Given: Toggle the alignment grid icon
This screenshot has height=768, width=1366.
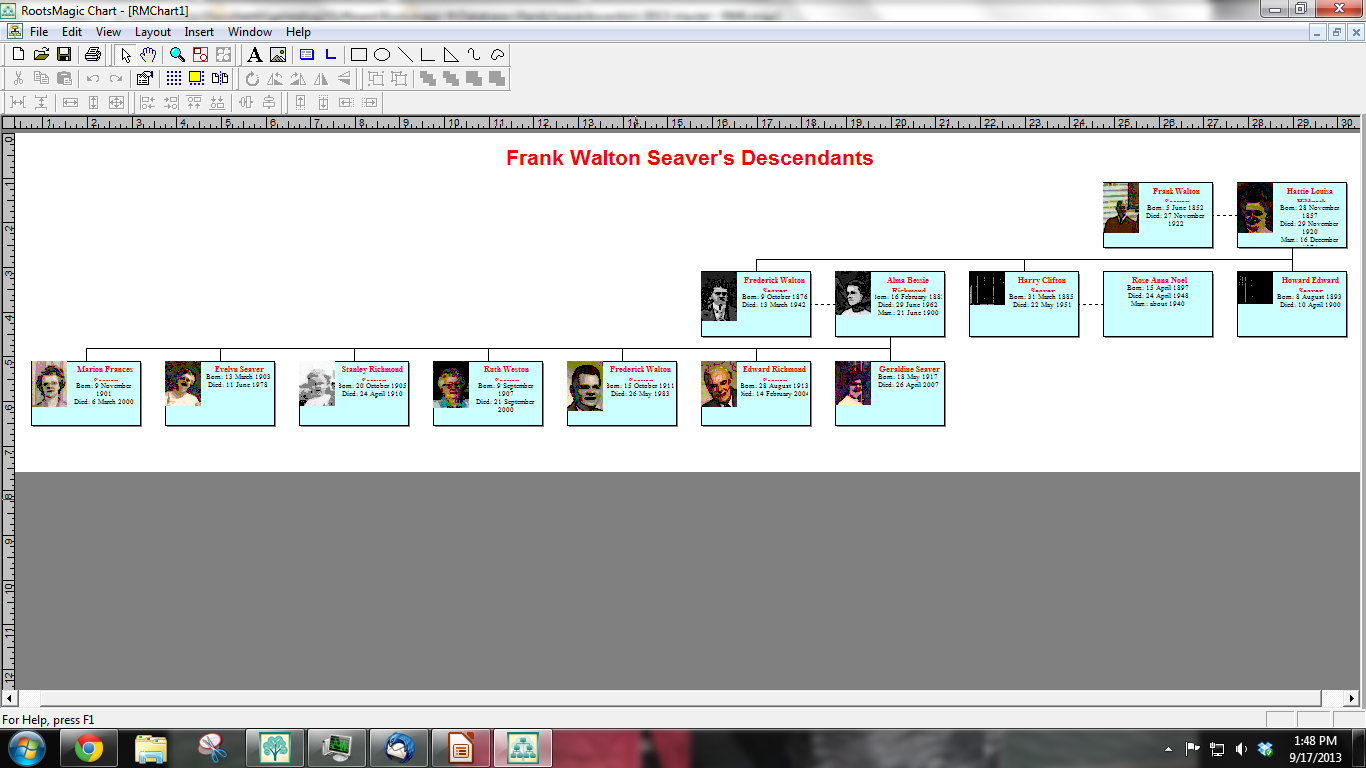Looking at the screenshot, I should pos(172,77).
